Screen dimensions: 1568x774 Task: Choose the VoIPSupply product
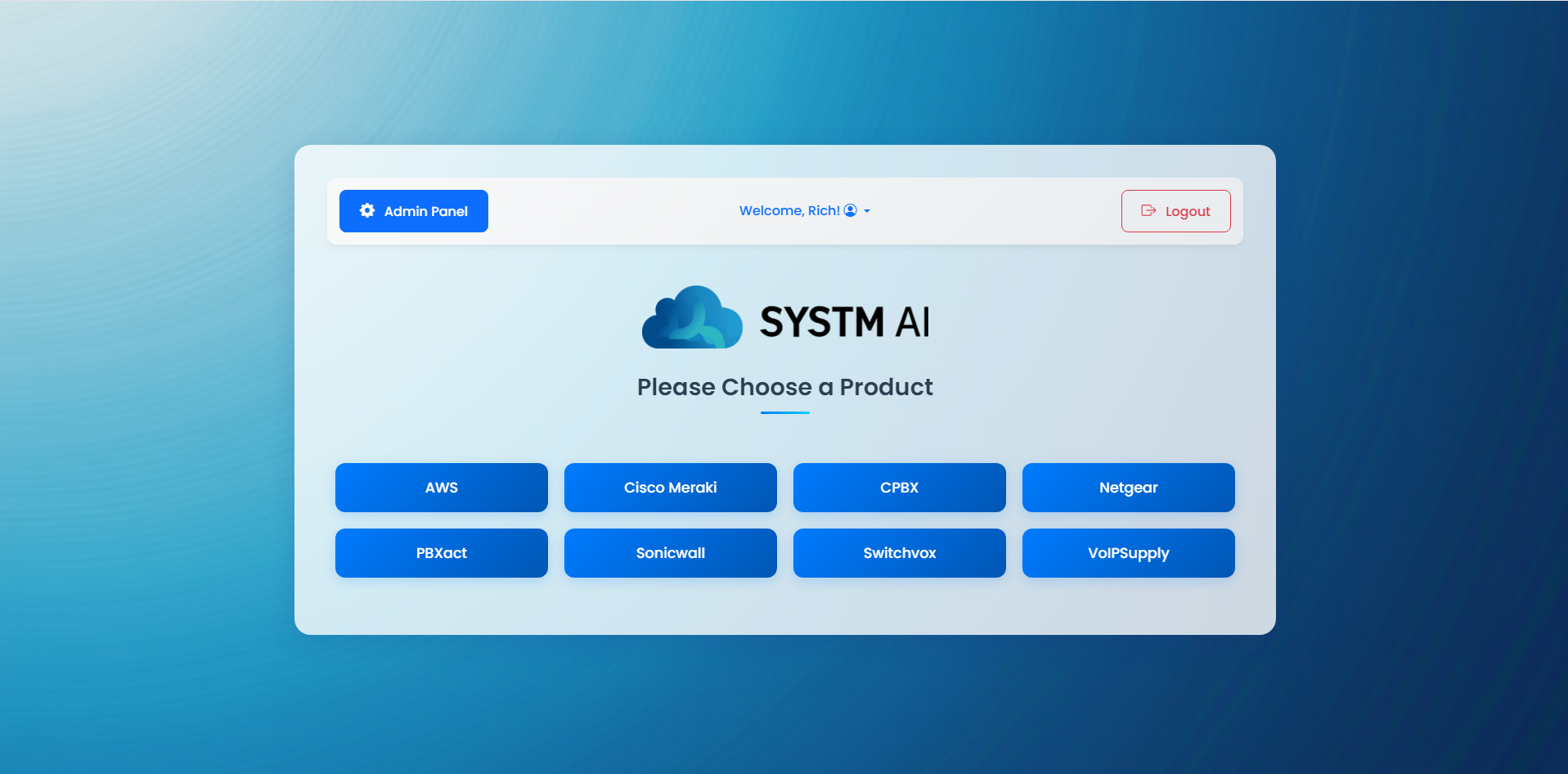coord(1128,553)
